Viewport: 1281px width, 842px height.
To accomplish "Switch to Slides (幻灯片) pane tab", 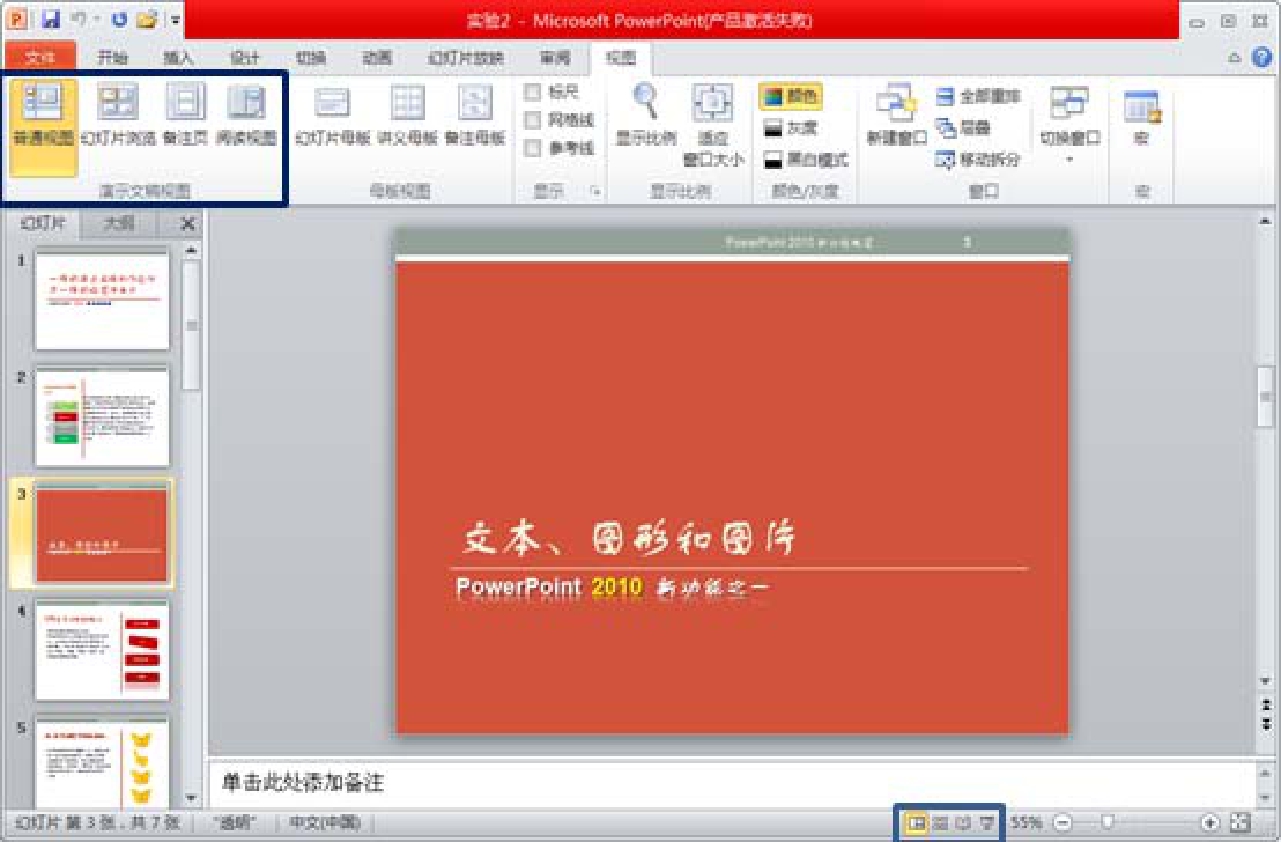I will [x=43, y=223].
